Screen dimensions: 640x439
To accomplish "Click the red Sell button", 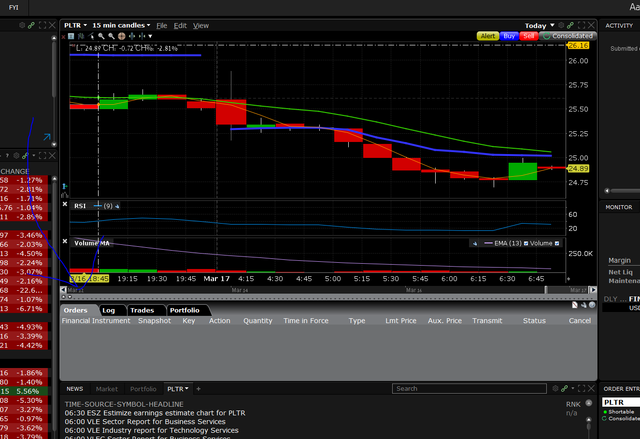I will pyautogui.click(x=529, y=36).
